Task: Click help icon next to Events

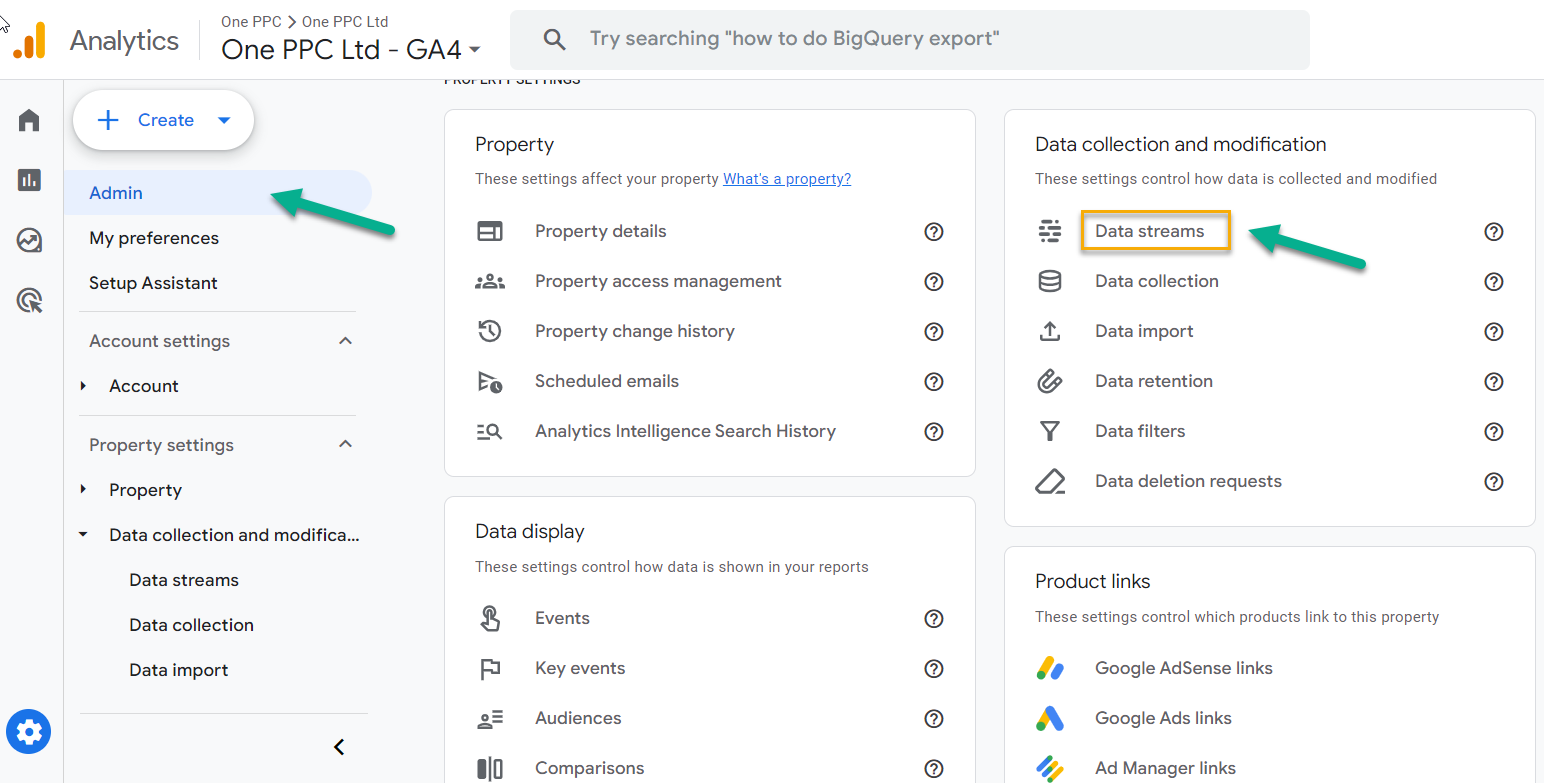Action: [934, 619]
